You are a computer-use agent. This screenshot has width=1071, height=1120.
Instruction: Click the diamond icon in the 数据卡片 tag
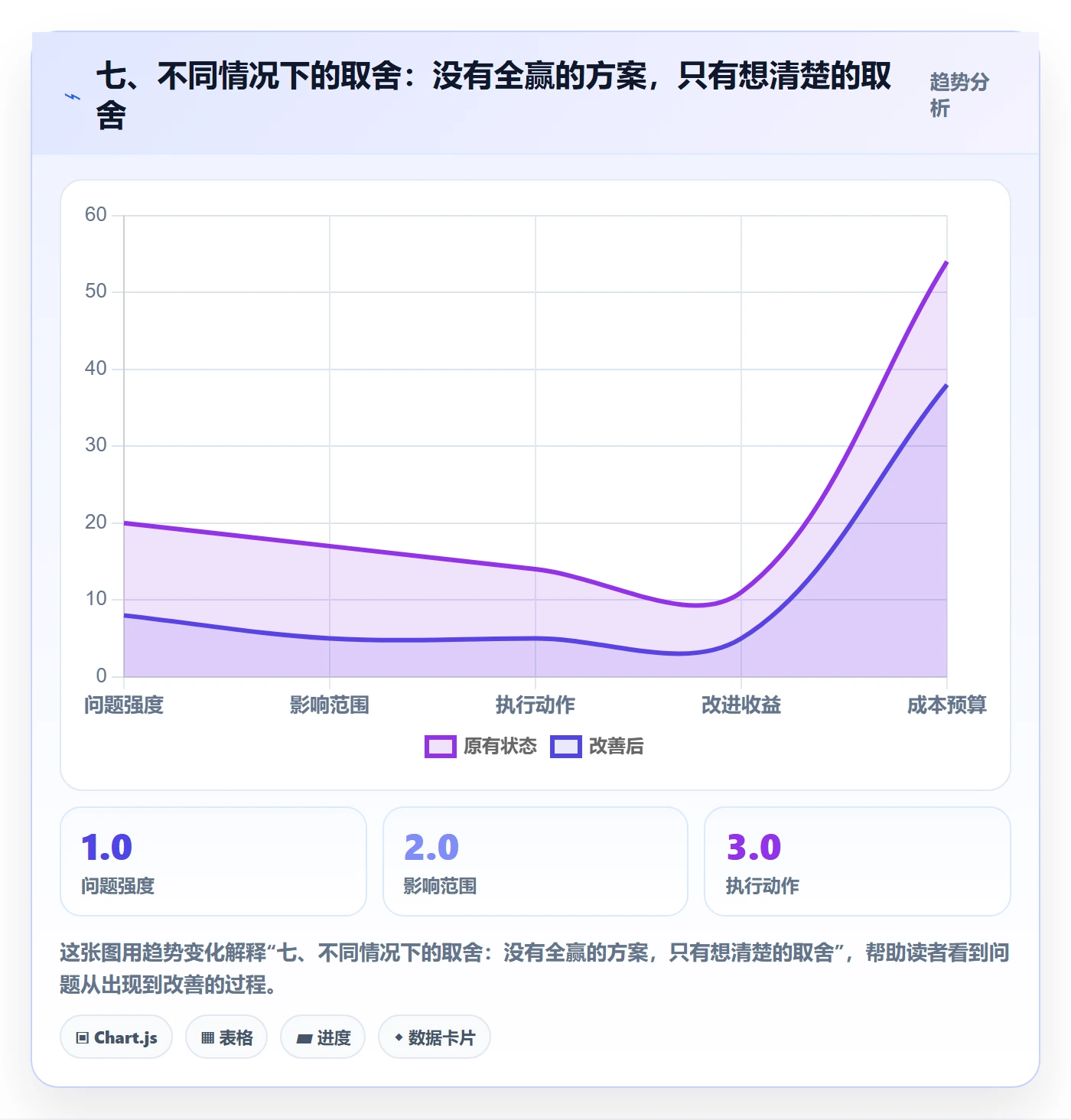coord(399,1037)
